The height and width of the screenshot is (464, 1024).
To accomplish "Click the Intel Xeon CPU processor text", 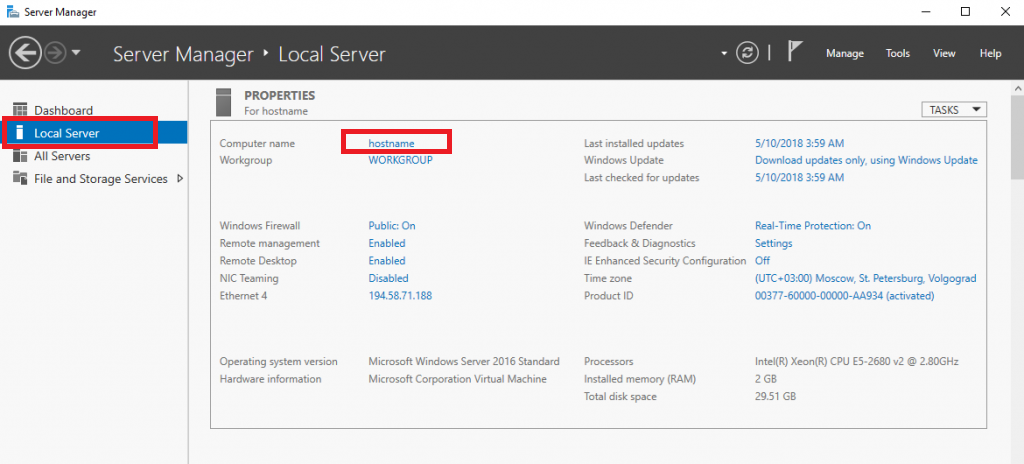I will pyautogui.click(x=856, y=361).
